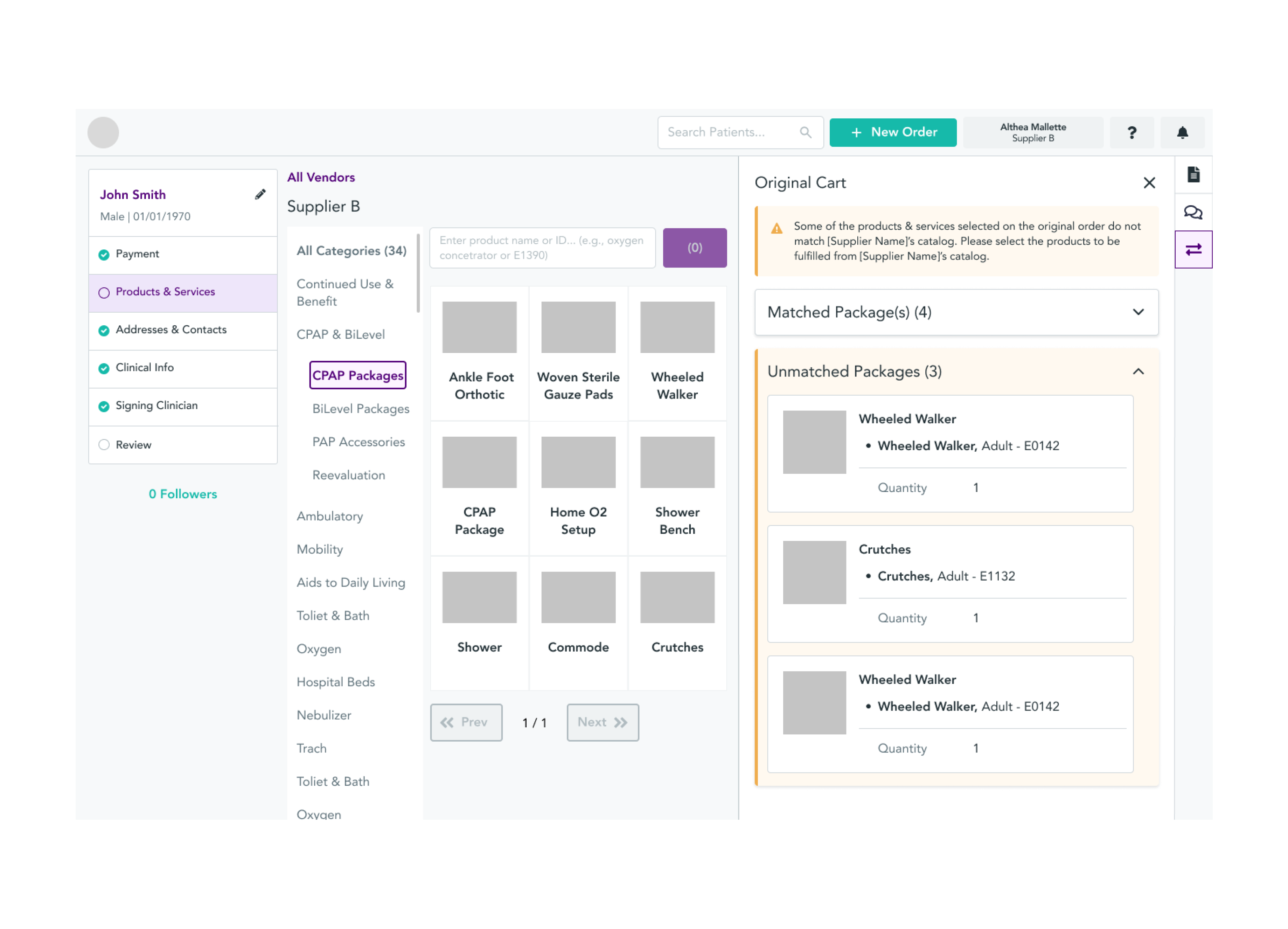This screenshot has height=929, width=1288.
Task: Click the search magnifier icon
Action: (805, 132)
